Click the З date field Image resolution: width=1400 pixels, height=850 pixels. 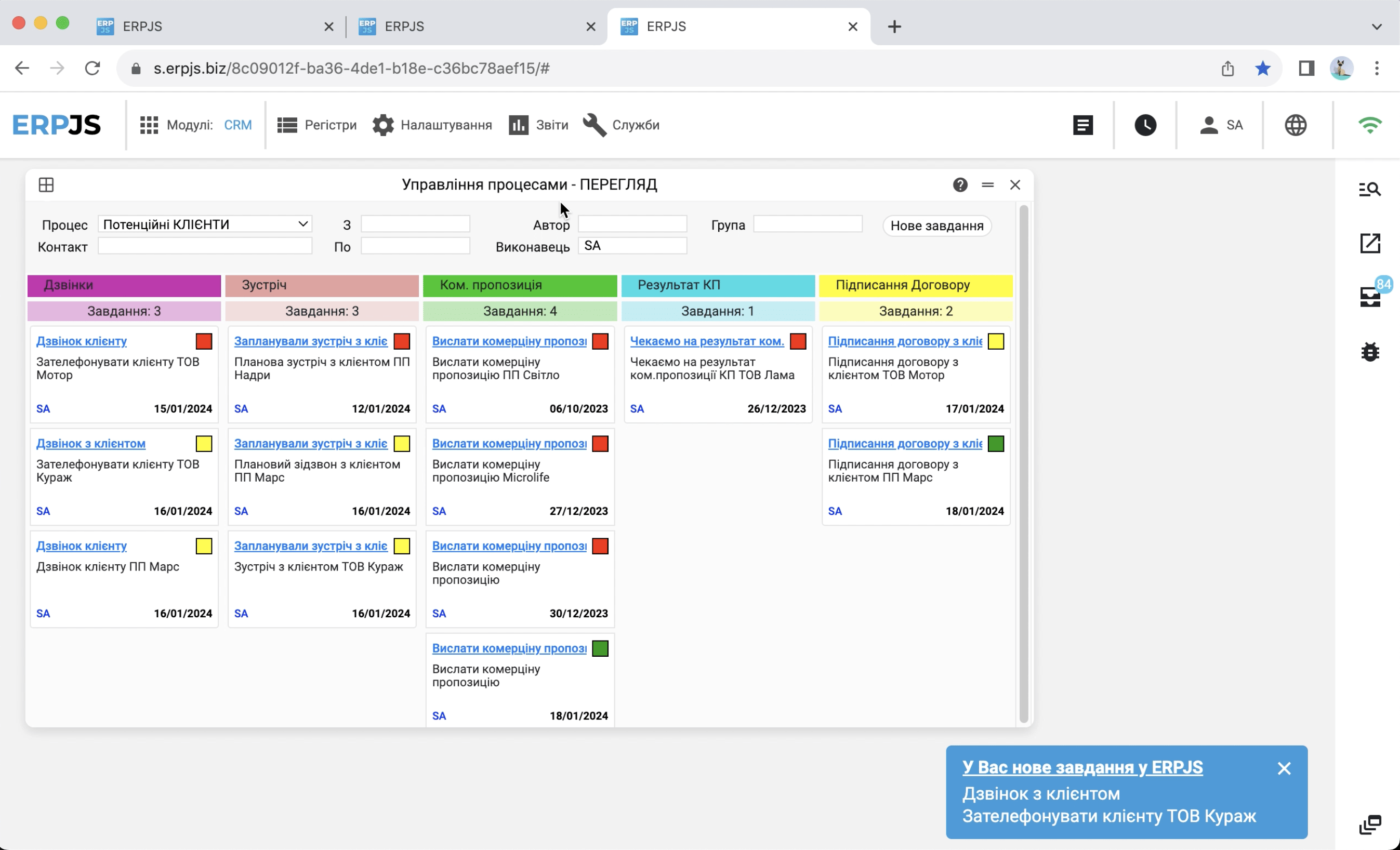click(x=415, y=224)
